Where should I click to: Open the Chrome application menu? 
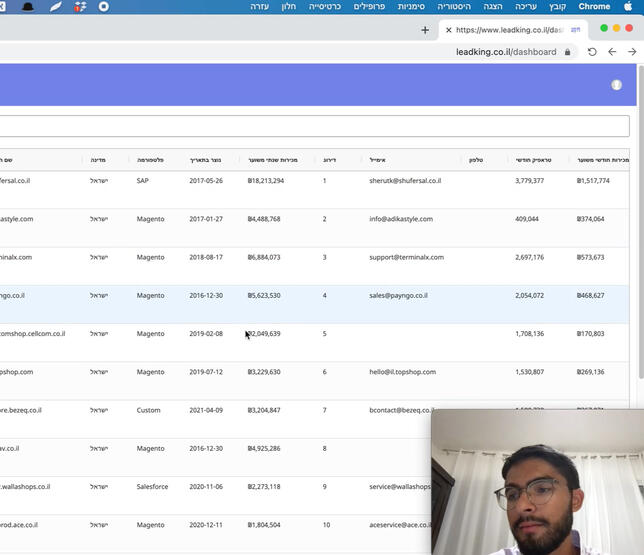594,6
